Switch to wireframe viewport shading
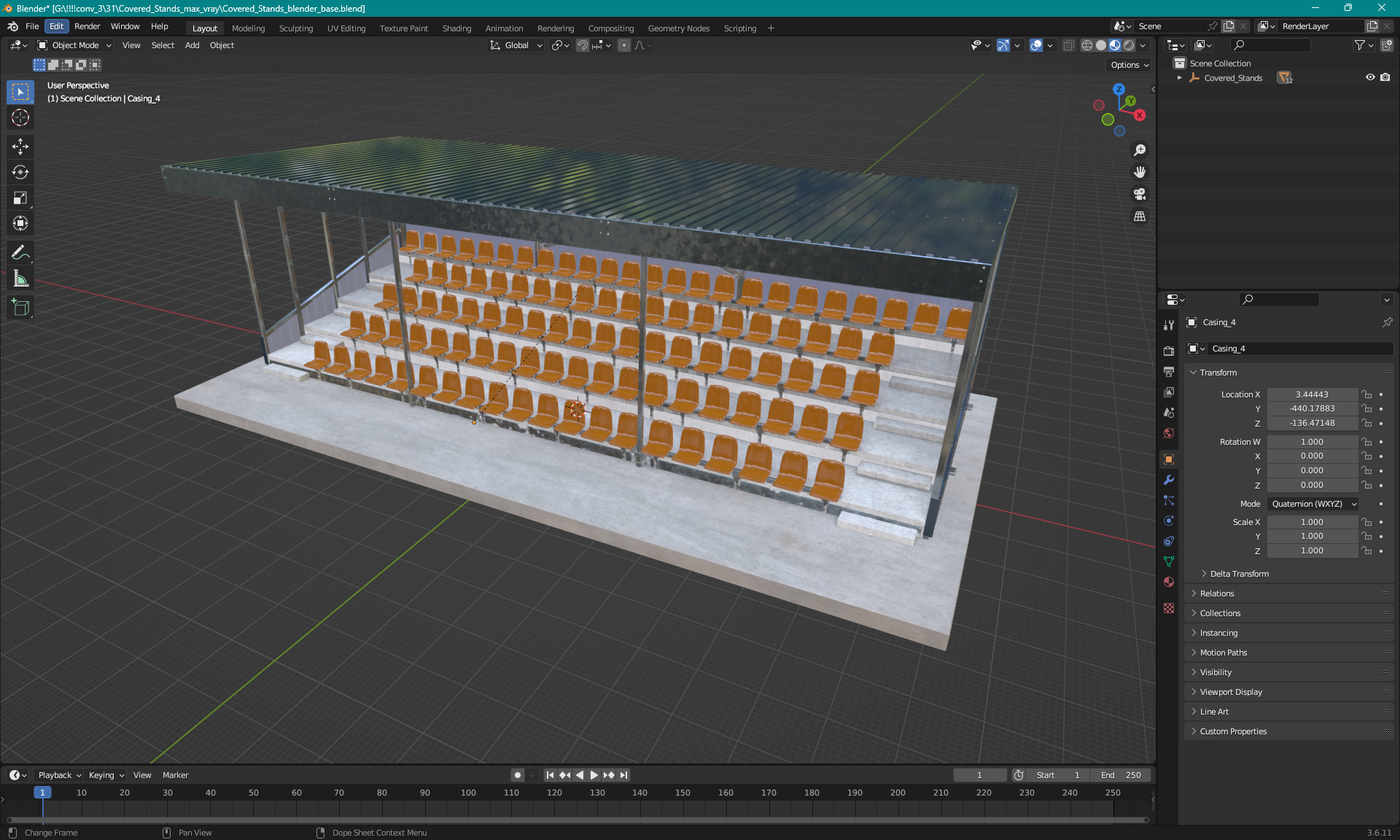 pos(1086,45)
